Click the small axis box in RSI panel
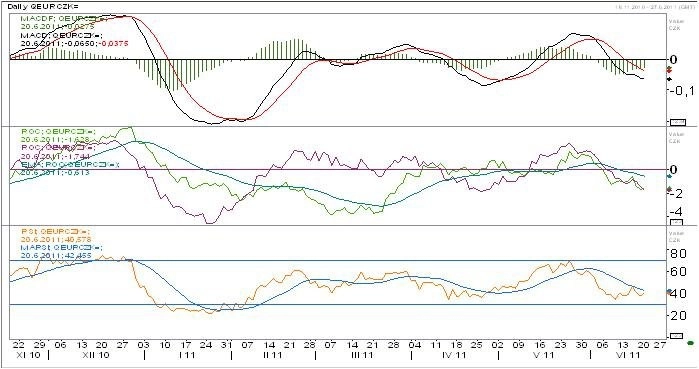This screenshot has width=699, height=369. point(676,336)
